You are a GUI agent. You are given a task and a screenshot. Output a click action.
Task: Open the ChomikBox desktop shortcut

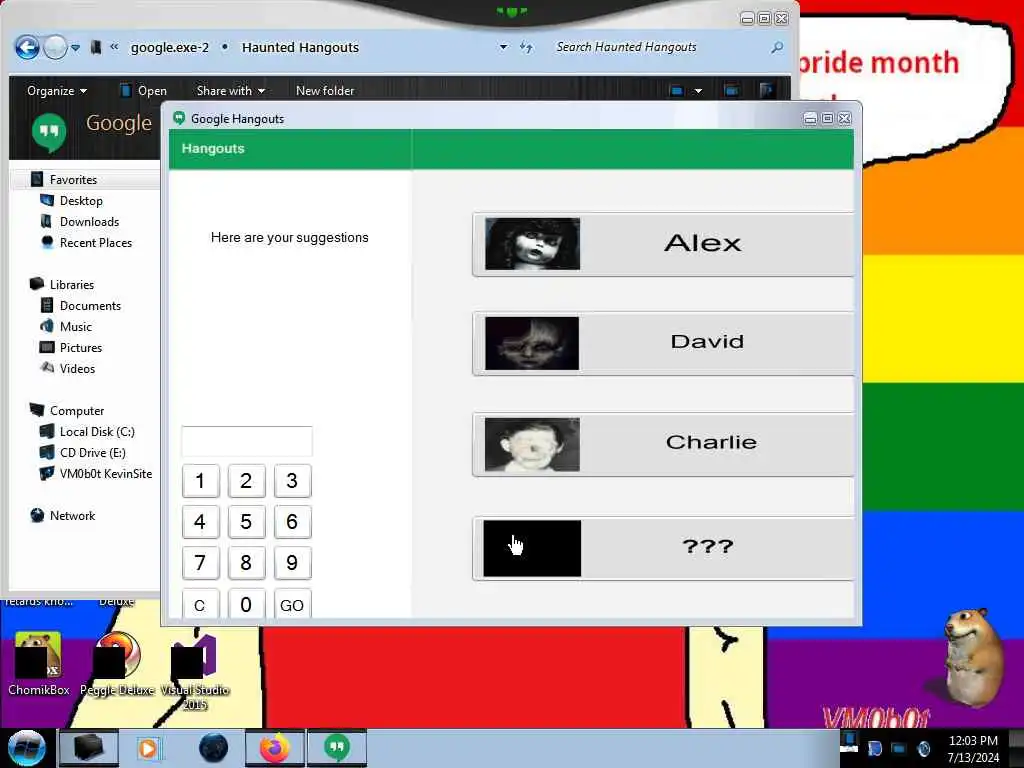pos(39,664)
